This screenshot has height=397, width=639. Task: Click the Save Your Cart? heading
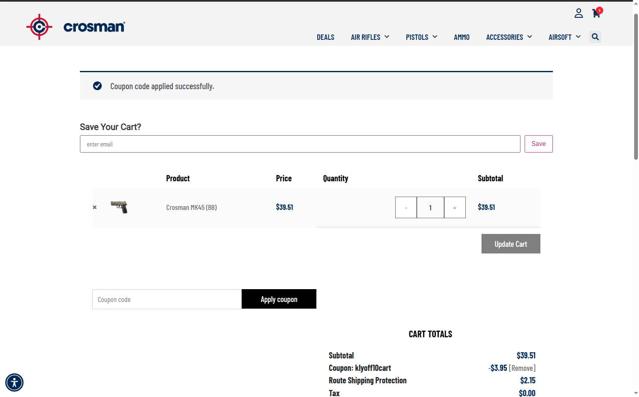[110, 127]
